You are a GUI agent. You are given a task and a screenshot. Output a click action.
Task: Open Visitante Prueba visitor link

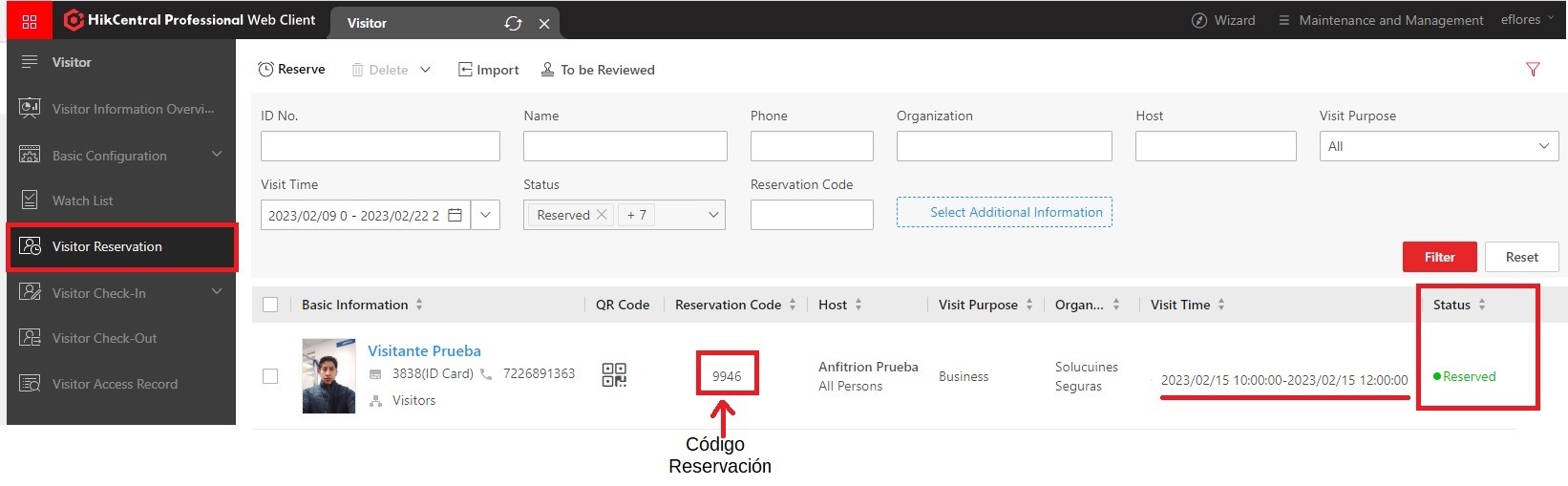point(424,350)
